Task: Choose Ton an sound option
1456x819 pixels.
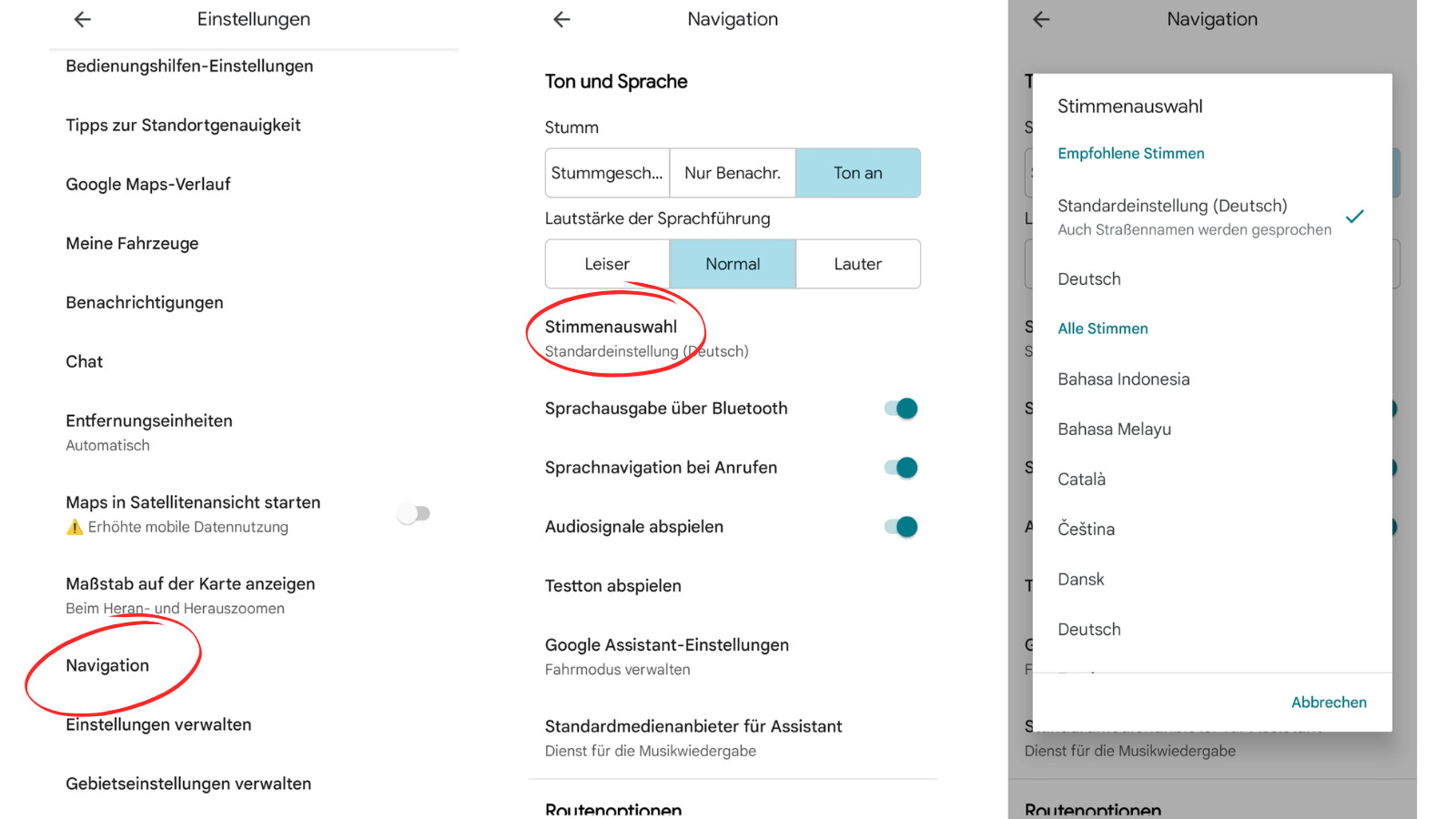Action: pyautogui.click(x=857, y=173)
